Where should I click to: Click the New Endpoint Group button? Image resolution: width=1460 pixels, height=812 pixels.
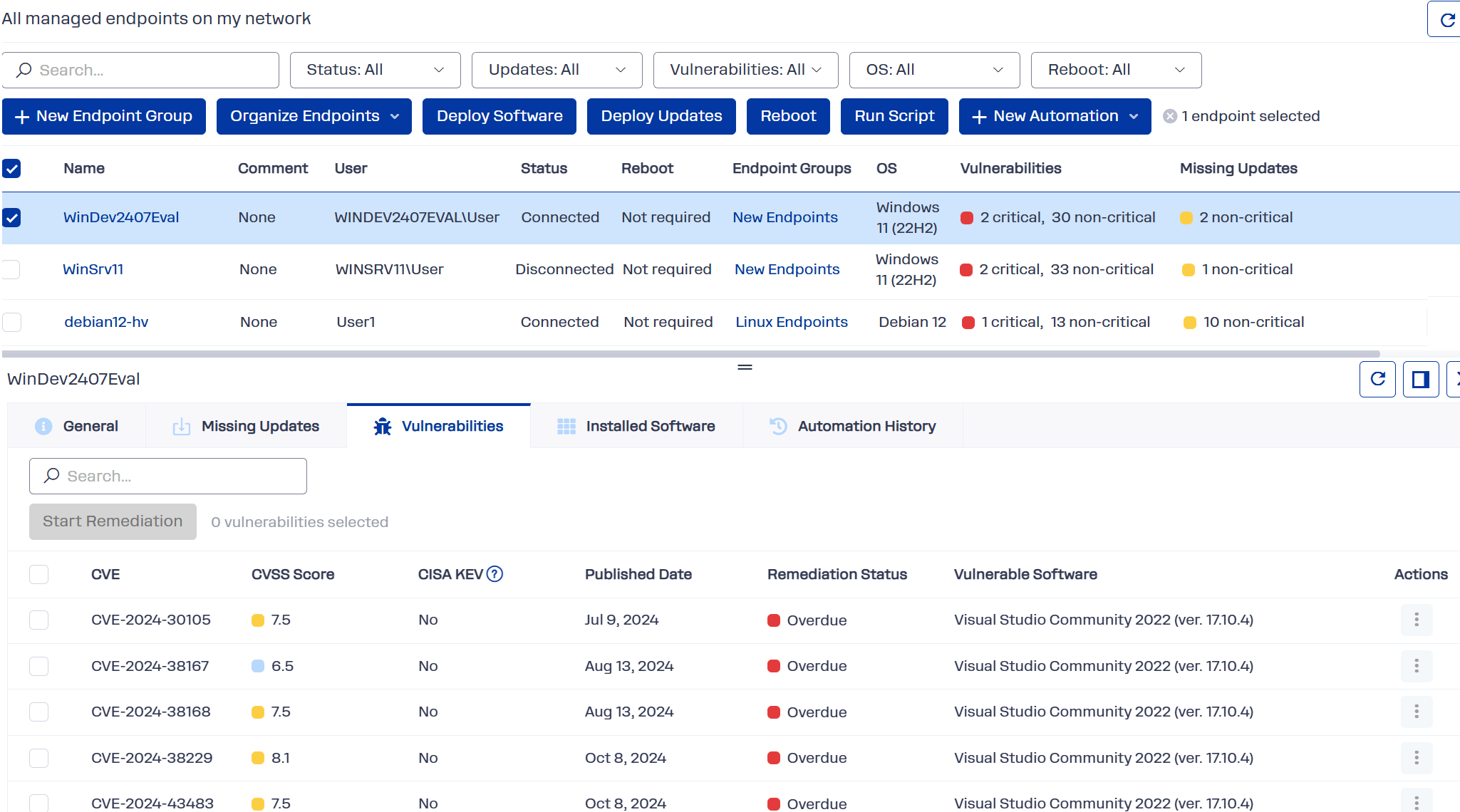point(104,116)
